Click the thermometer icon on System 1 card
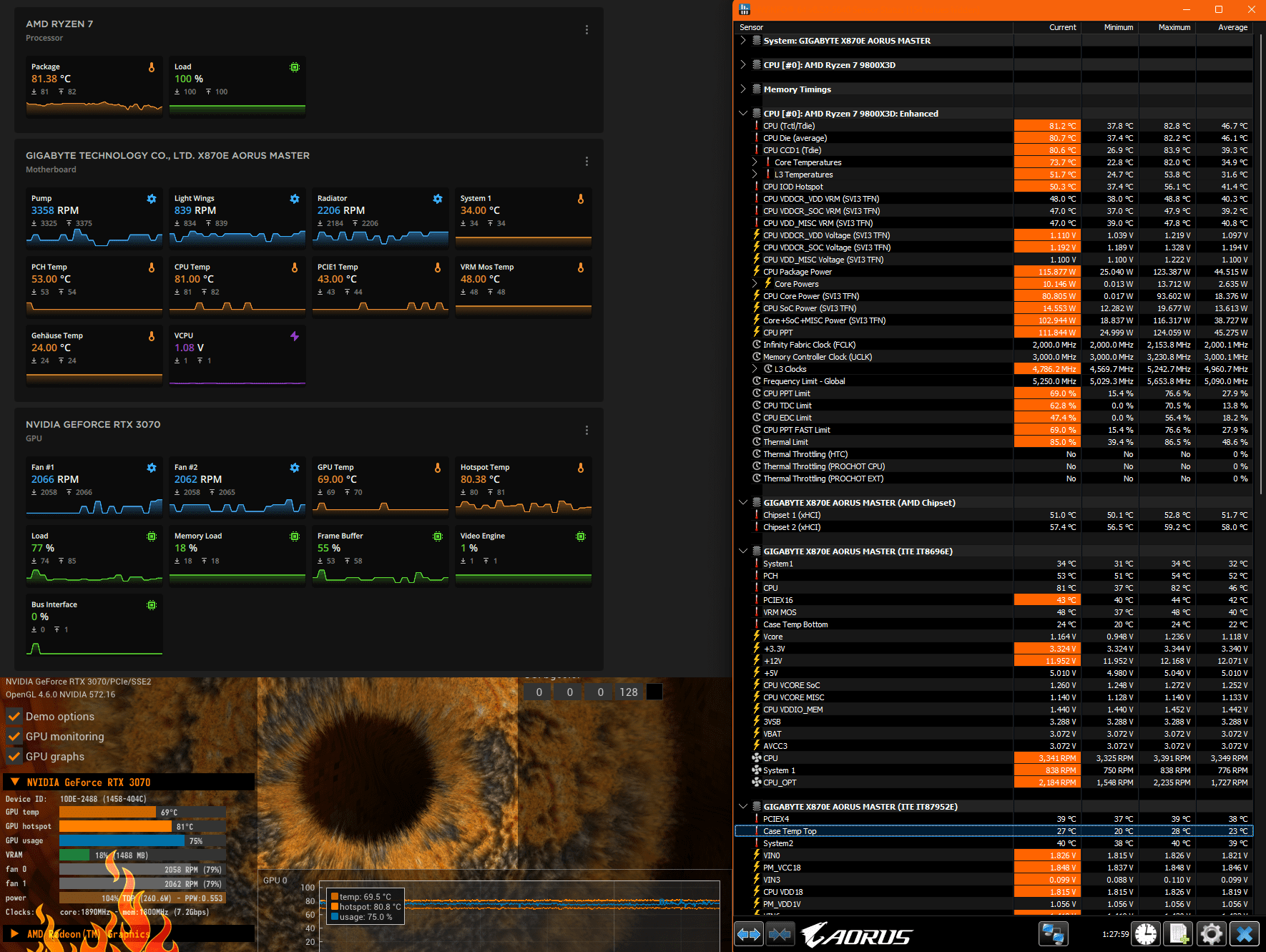Image resolution: width=1266 pixels, height=952 pixels. [x=581, y=199]
